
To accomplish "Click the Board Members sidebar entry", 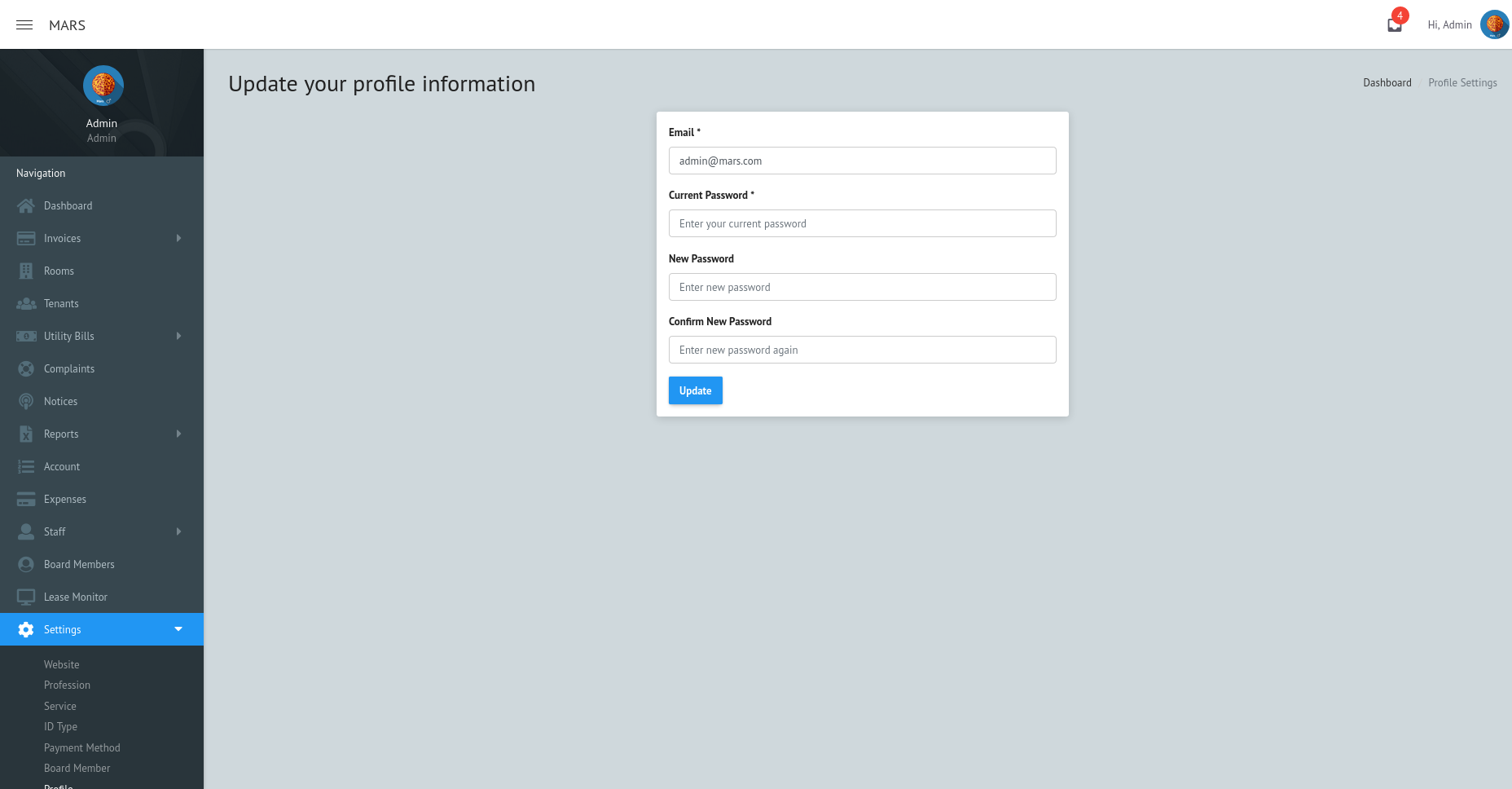I will coord(79,564).
